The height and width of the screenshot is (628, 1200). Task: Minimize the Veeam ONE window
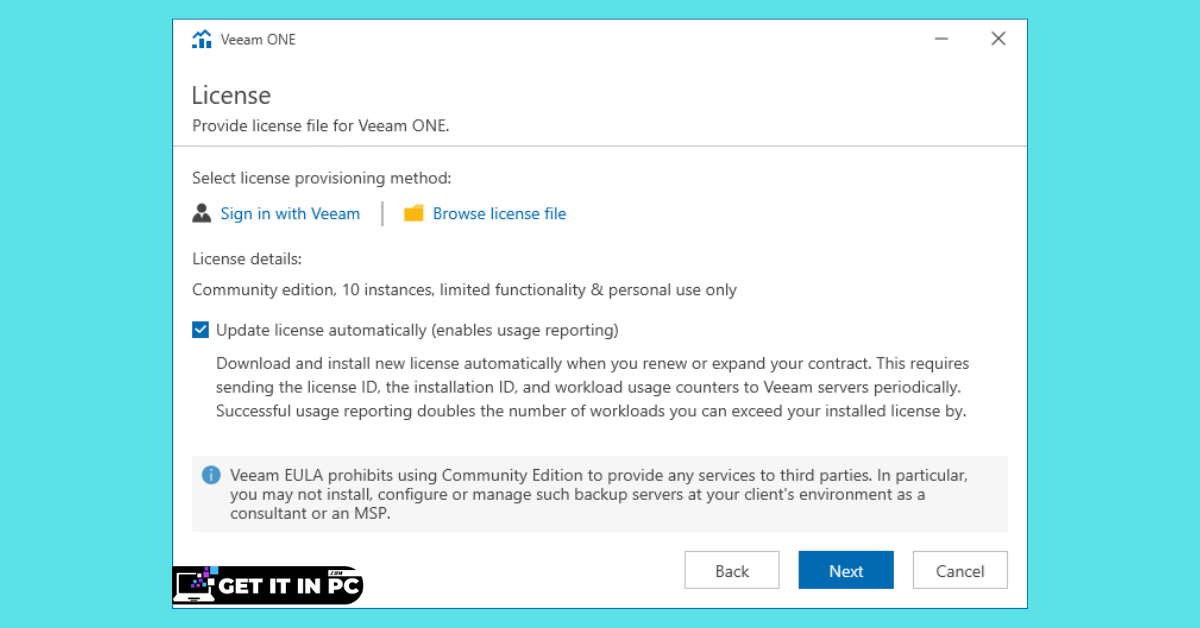(x=942, y=39)
